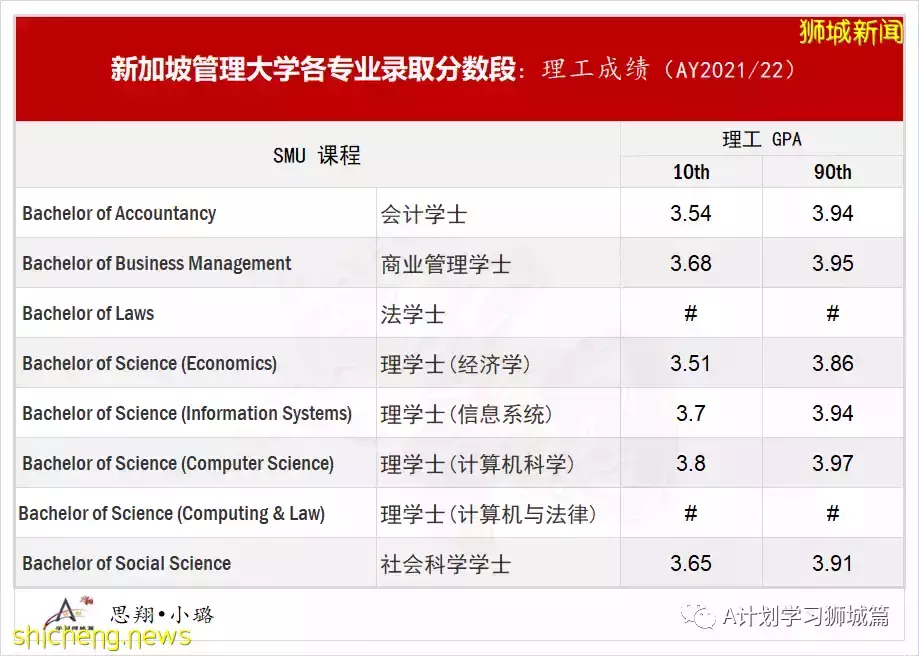919x656 pixels.
Task: Select Social Science 10th value 3.65
Action: tap(691, 563)
